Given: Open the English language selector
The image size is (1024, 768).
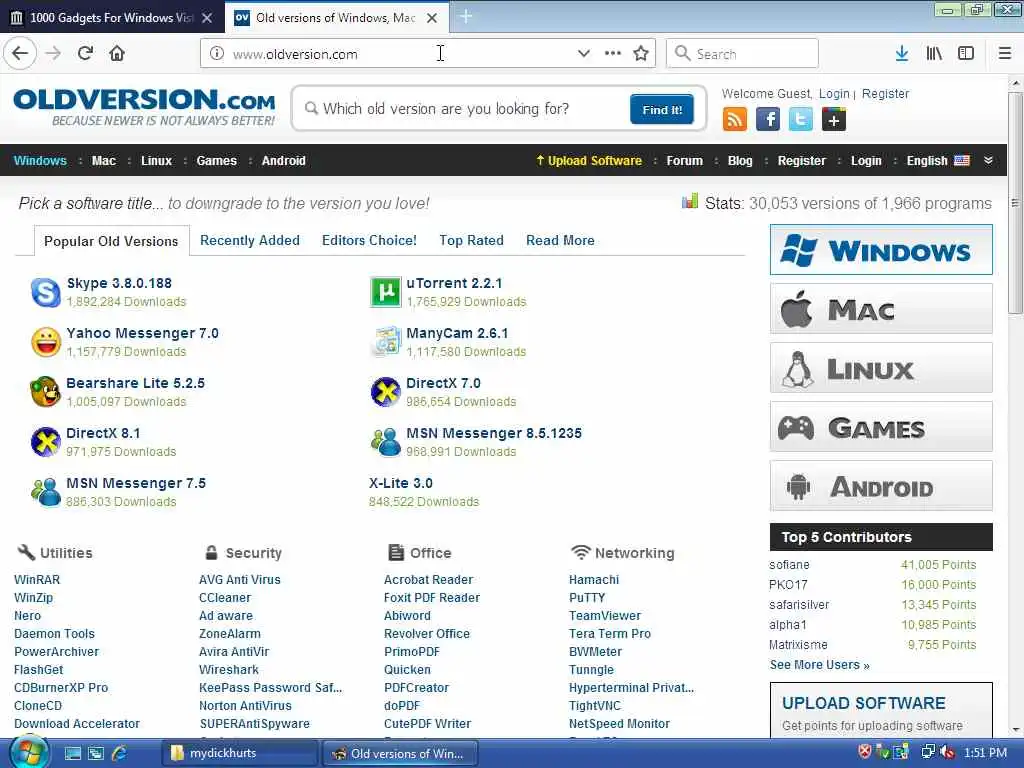Looking at the screenshot, I should point(938,161).
